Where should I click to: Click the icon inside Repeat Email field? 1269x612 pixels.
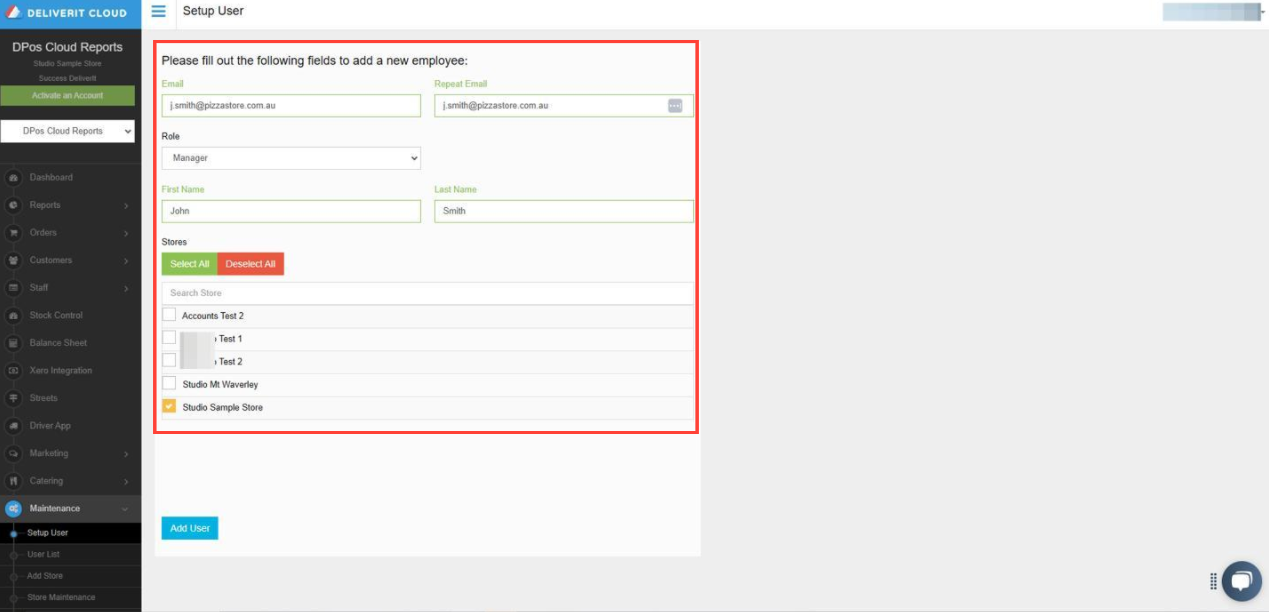[675, 105]
